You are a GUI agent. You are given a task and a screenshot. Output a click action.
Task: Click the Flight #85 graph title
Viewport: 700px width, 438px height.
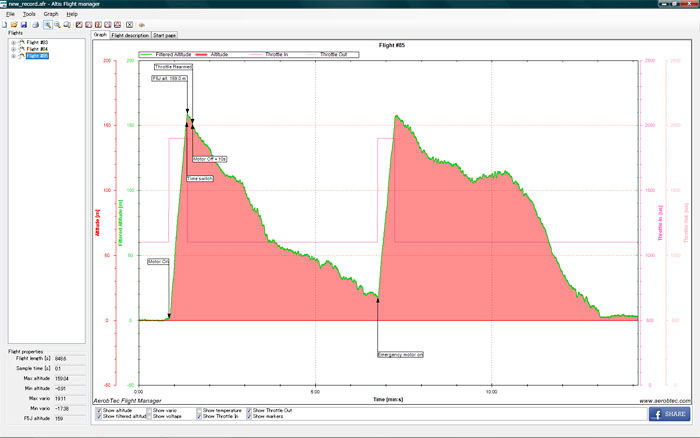392,45
